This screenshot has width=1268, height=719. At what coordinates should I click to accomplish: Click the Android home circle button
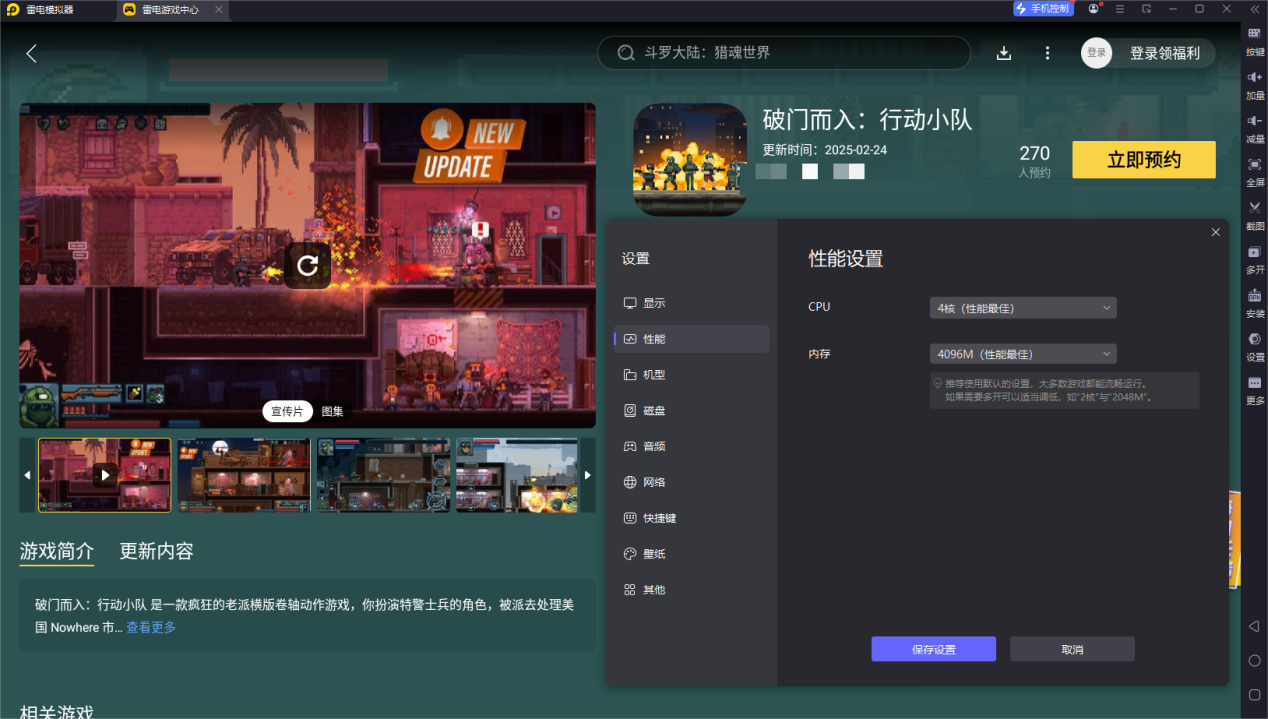pos(1254,660)
